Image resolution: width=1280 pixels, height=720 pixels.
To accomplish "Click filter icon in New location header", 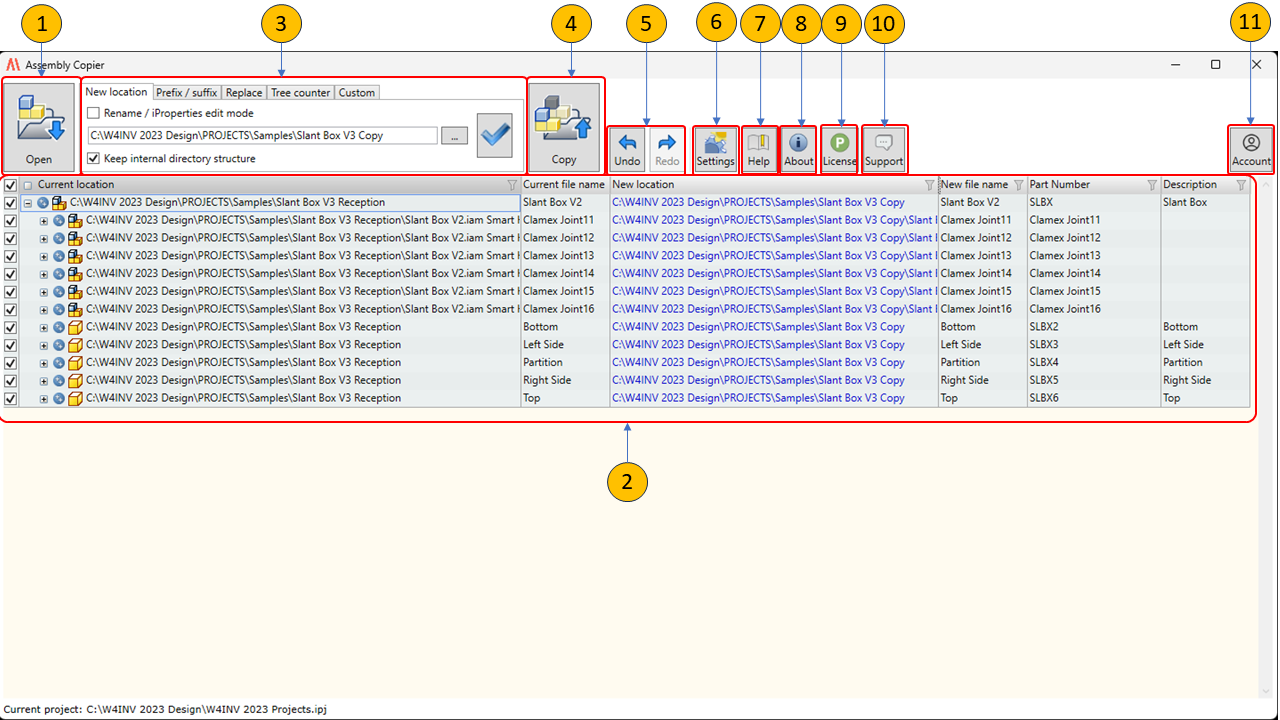I will (930, 185).
